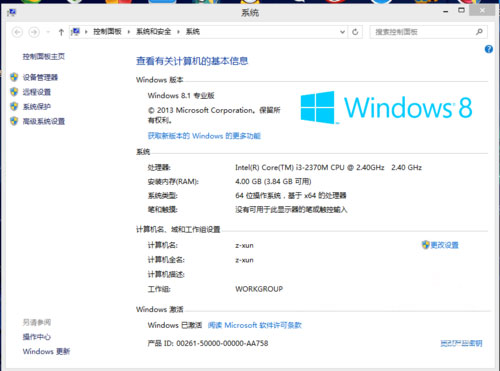The width and height of the screenshot is (500, 371).
Task: Open 设备管理器 from the sidebar
Action: click(x=40, y=77)
